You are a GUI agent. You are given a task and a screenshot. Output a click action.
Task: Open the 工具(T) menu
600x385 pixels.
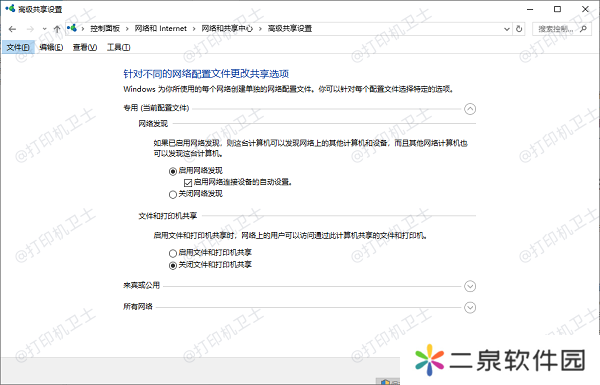coord(118,47)
